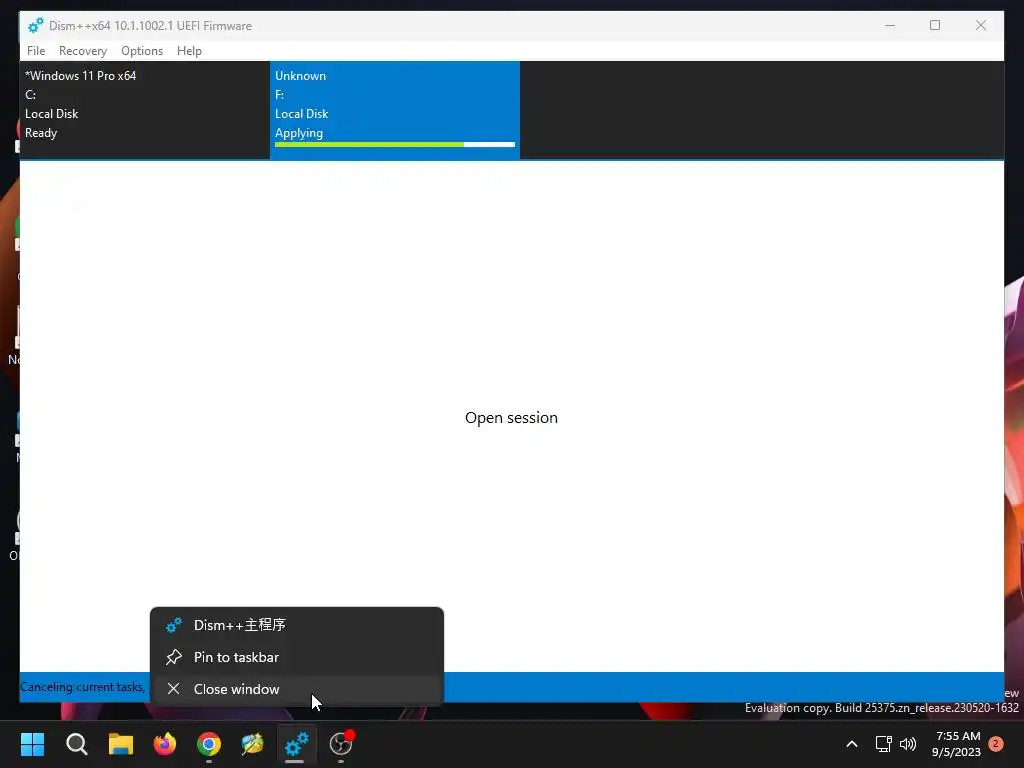The image size is (1024, 768).
Task: Open notifications badge showing 2
Action: tap(996, 744)
